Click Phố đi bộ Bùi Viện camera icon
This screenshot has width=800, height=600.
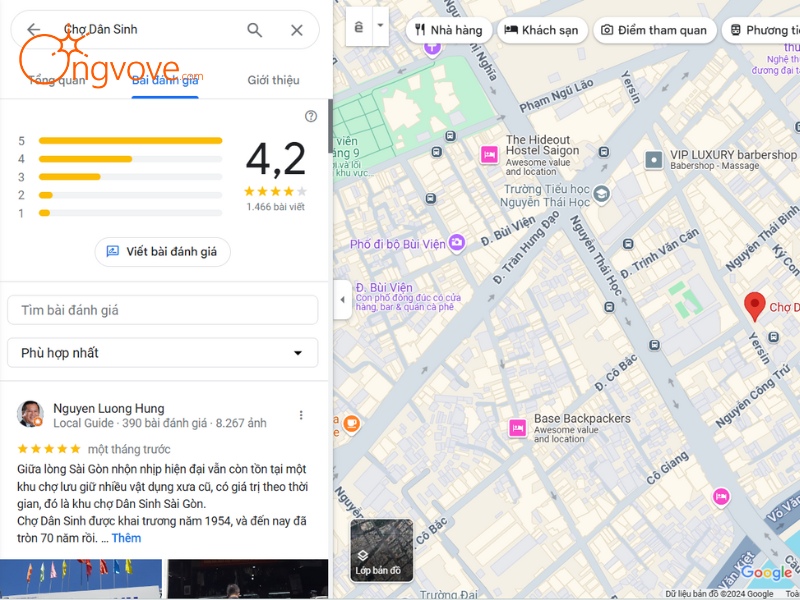pyautogui.click(x=457, y=242)
